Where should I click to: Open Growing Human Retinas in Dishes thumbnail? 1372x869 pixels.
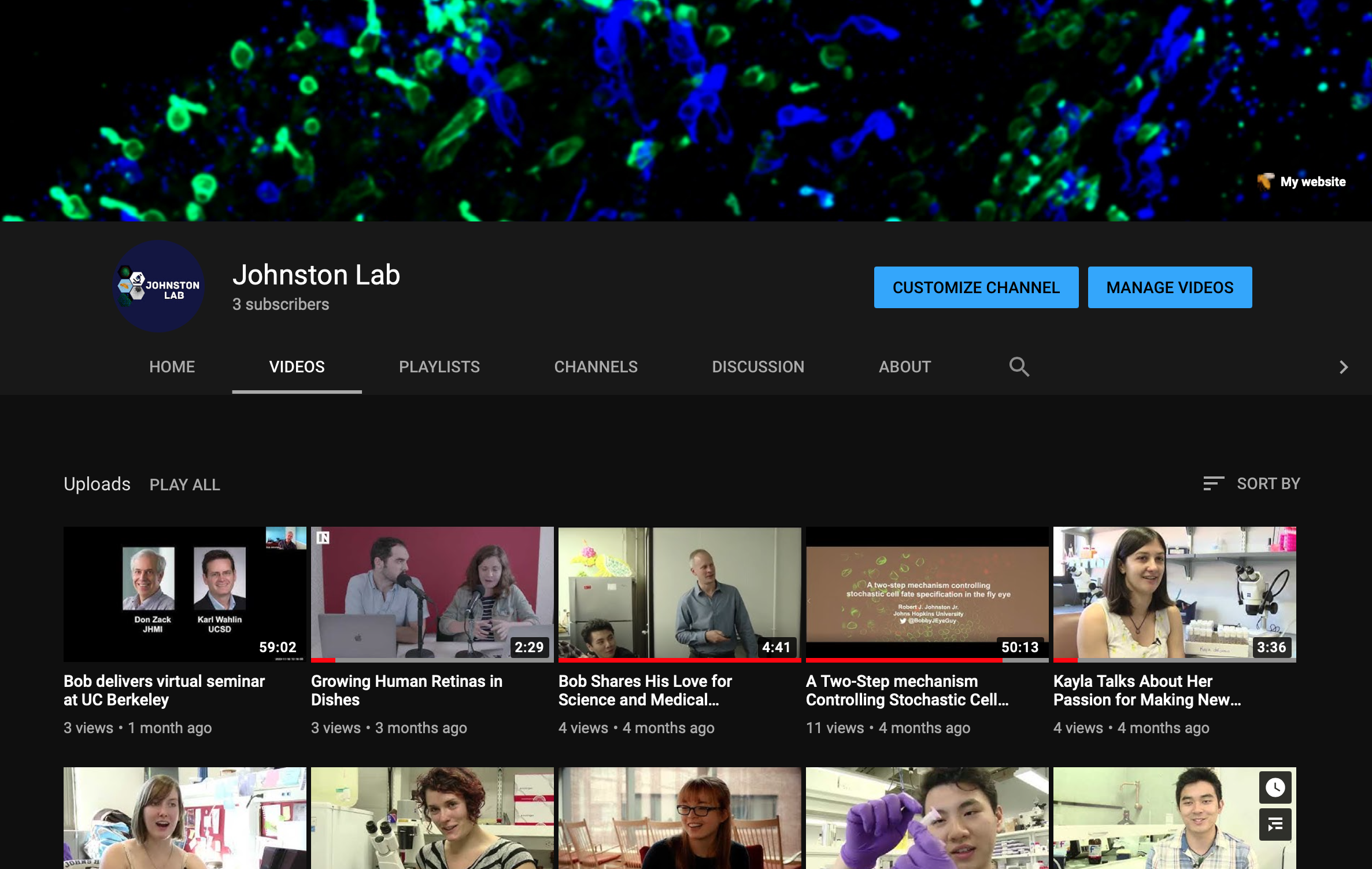tap(432, 593)
